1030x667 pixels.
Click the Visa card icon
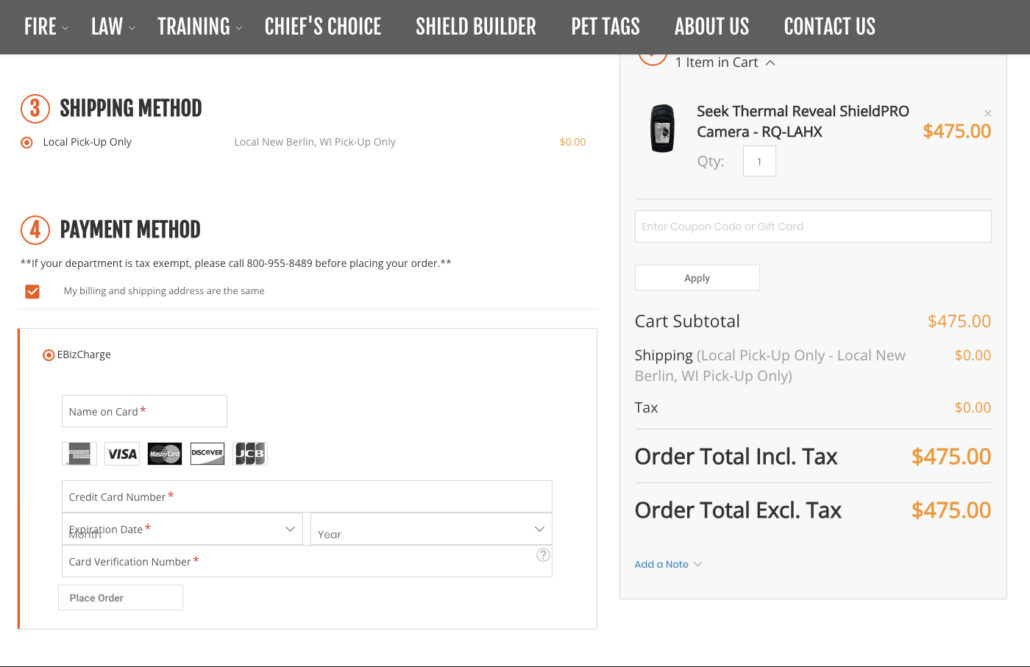pyautogui.click(x=122, y=453)
